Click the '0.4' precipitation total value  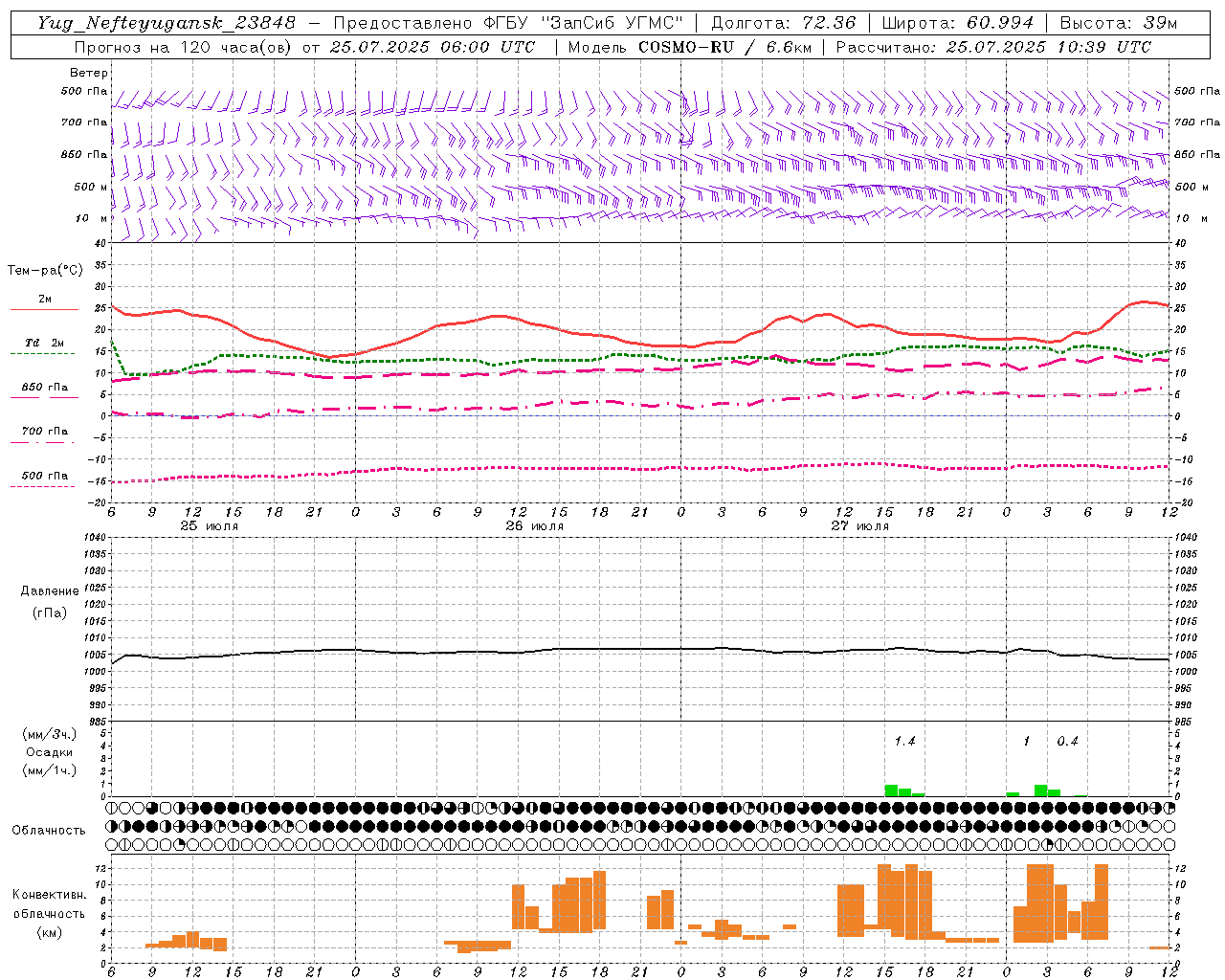tap(1067, 742)
